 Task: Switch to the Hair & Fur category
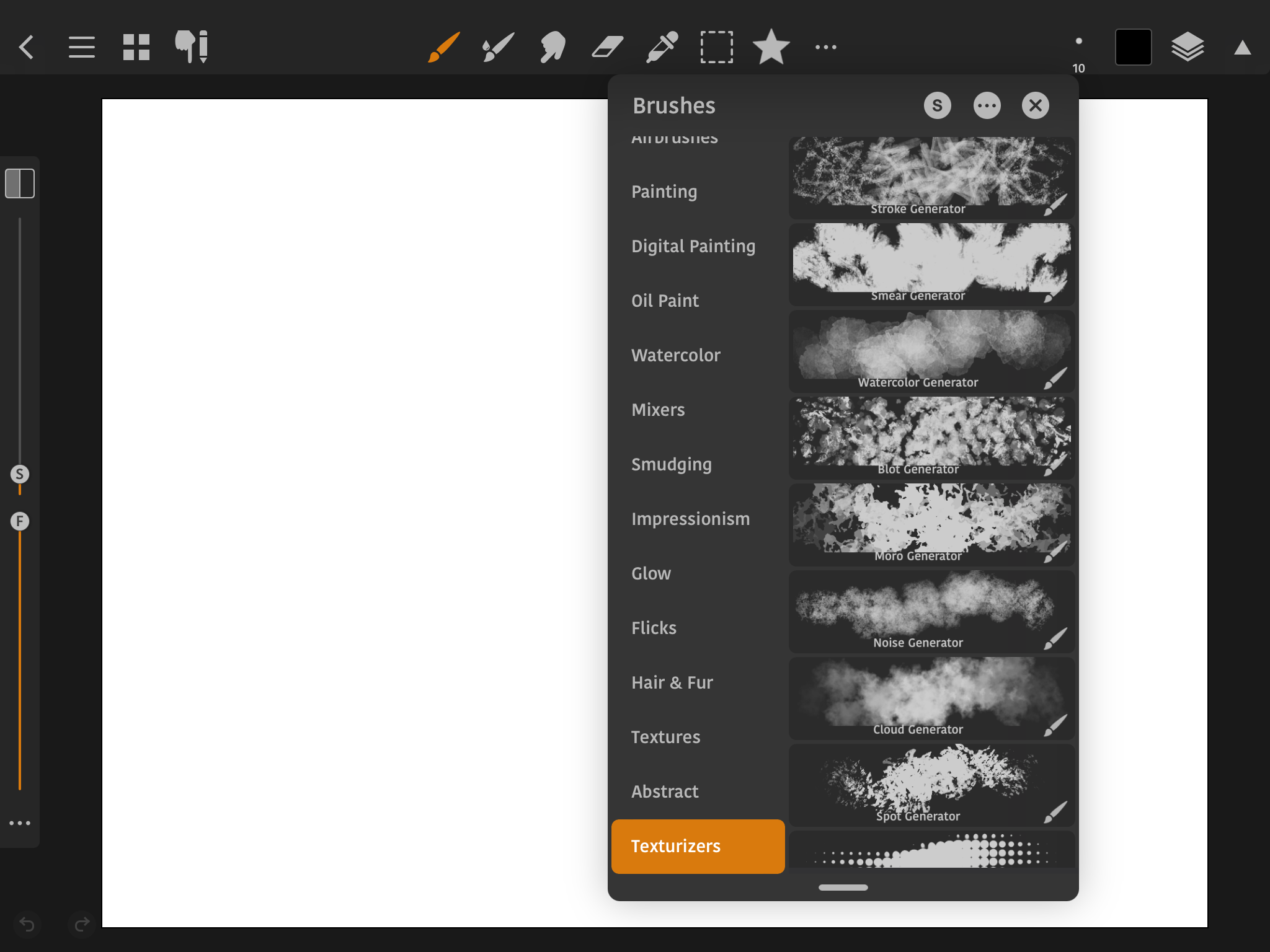(x=672, y=682)
